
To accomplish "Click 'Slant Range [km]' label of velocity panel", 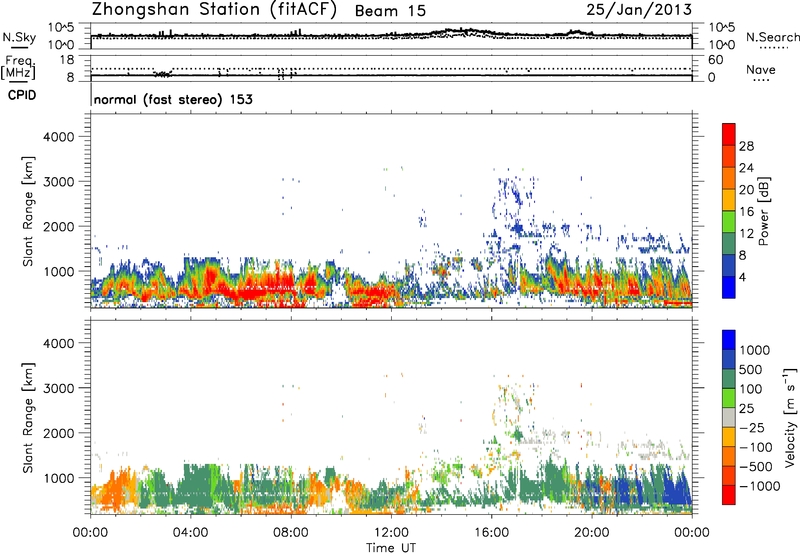I will [28, 418].
